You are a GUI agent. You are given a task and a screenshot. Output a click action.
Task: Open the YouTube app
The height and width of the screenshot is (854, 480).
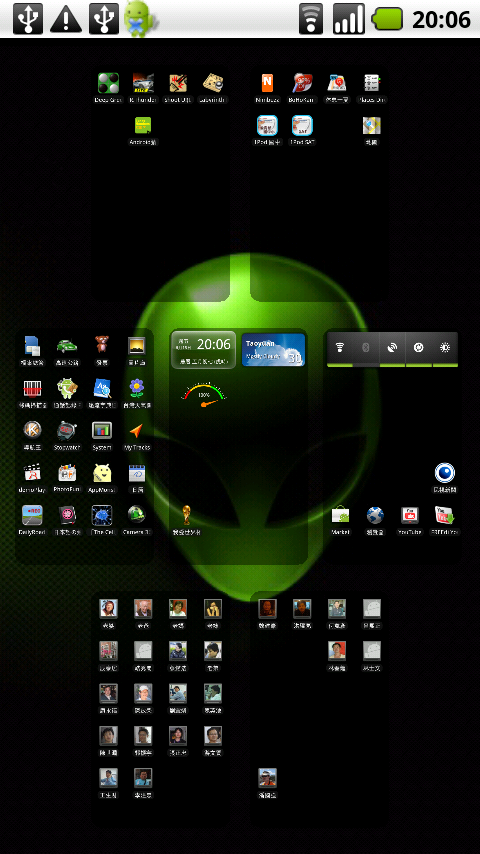[x=410, y=515]
